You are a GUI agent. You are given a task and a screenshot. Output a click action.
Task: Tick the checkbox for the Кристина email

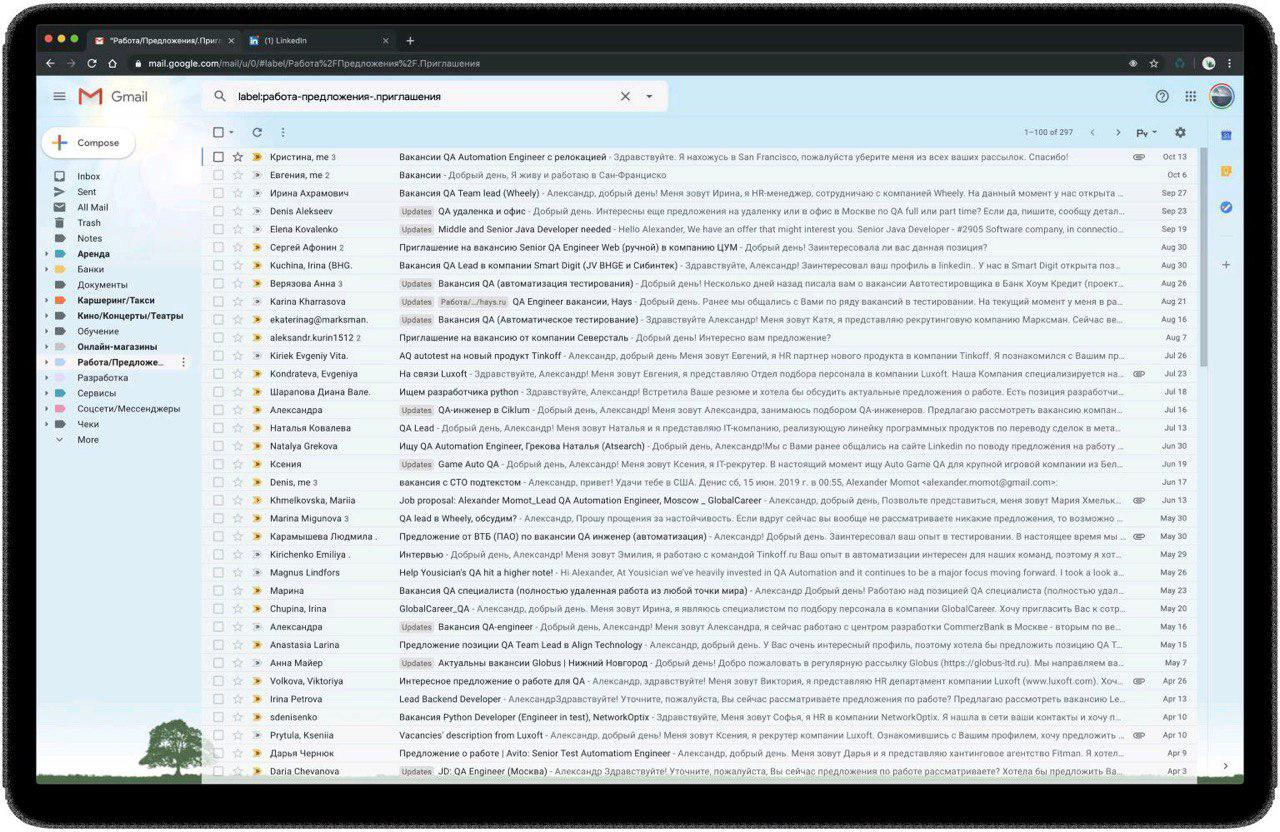(218, 157)
